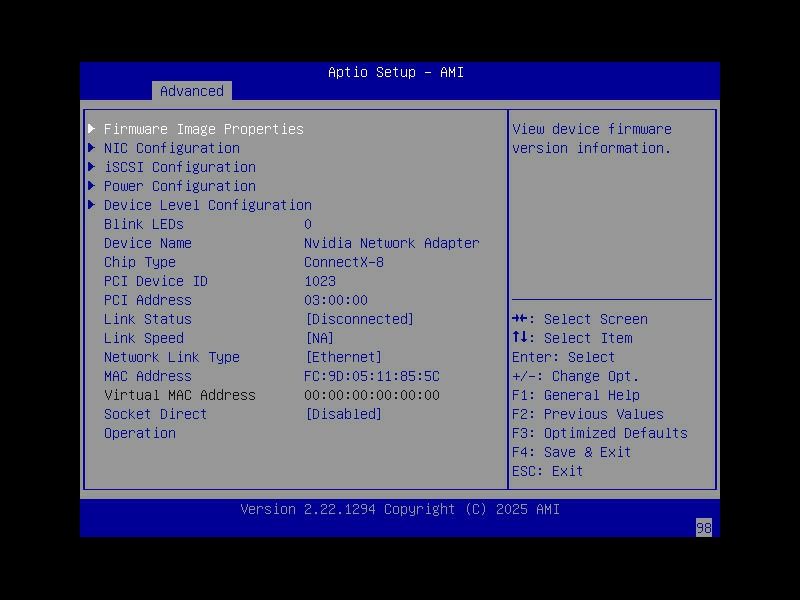Click the Chip Type label
800x600 pixels.
(140, 262)
